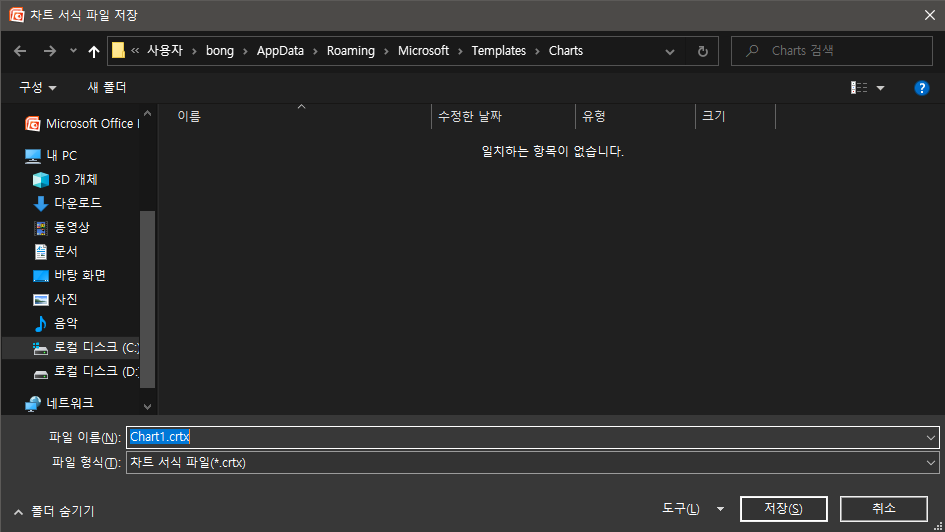945x532 pixels.
Task: Click the 내 PC monitor icon
Action: click(33, 156)
